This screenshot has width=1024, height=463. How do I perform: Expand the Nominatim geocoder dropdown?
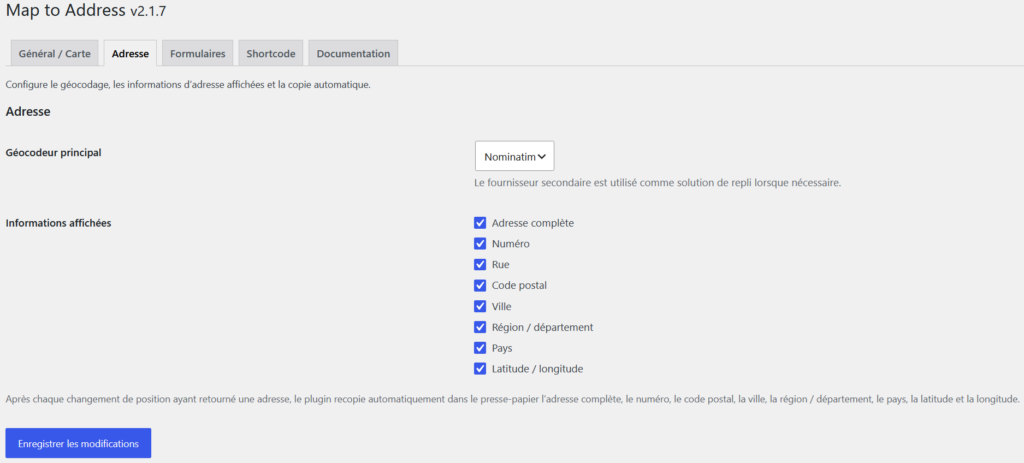click(x=515, y=156)
